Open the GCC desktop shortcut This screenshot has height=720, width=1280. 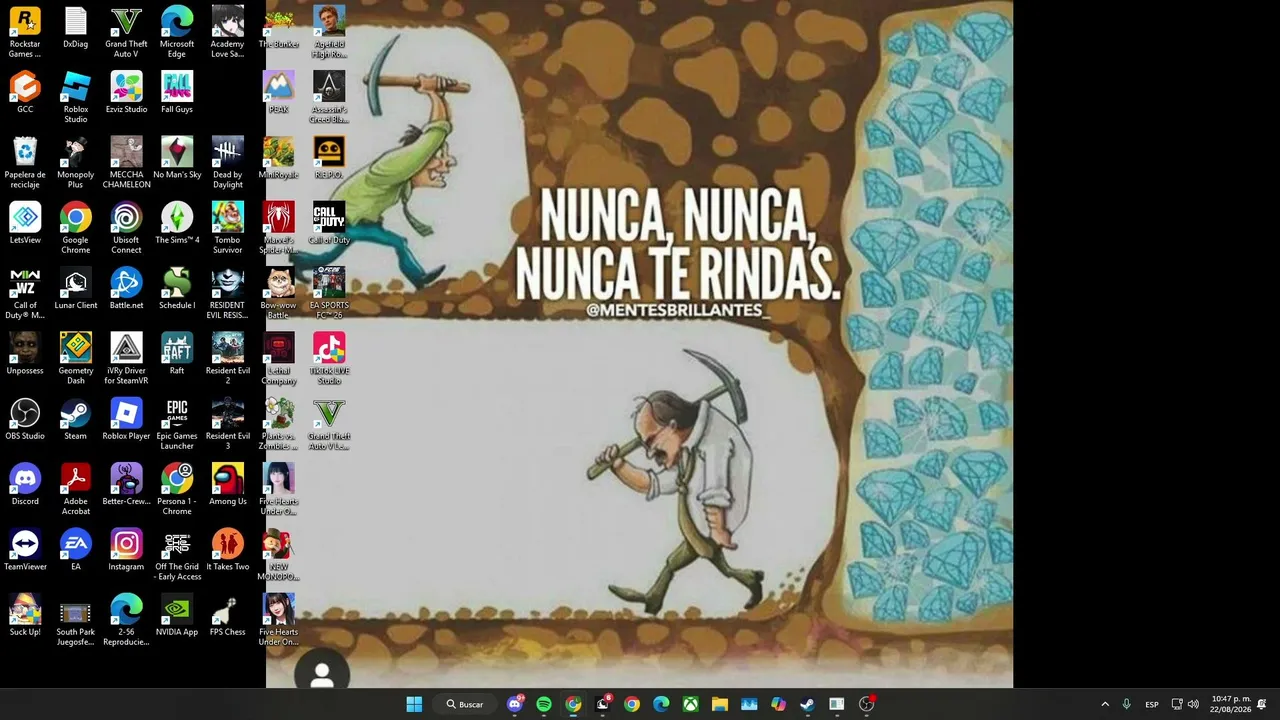25,92
